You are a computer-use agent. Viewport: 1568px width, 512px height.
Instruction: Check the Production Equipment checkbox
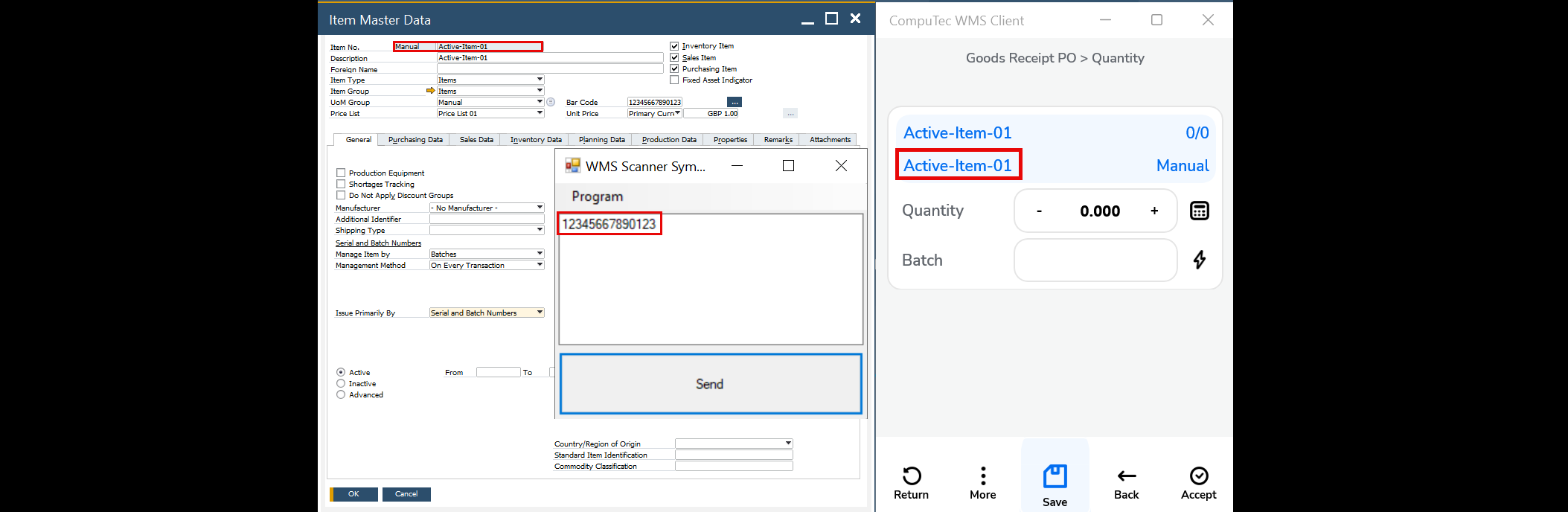click(x=341, y=173)
